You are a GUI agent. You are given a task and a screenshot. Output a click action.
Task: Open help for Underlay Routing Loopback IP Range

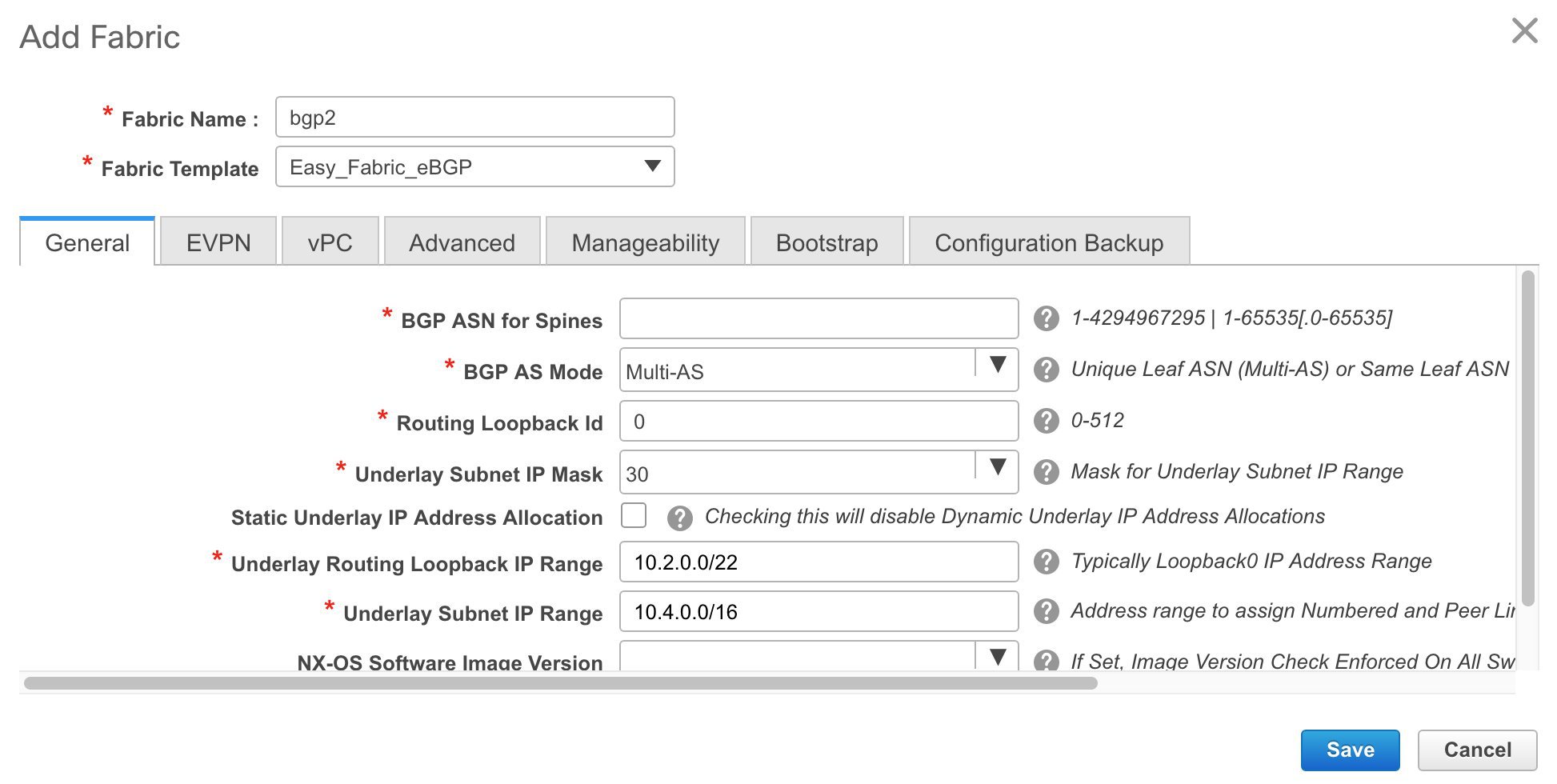1047,561
